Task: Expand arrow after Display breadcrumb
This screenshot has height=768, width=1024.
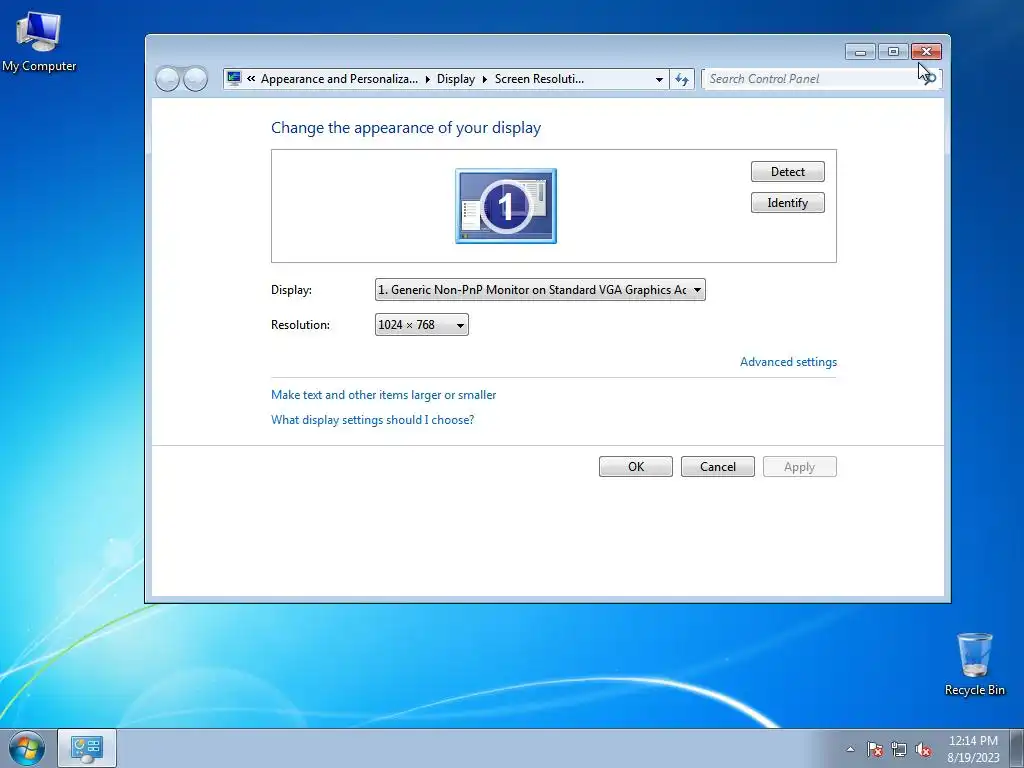Action: [485, 79]
